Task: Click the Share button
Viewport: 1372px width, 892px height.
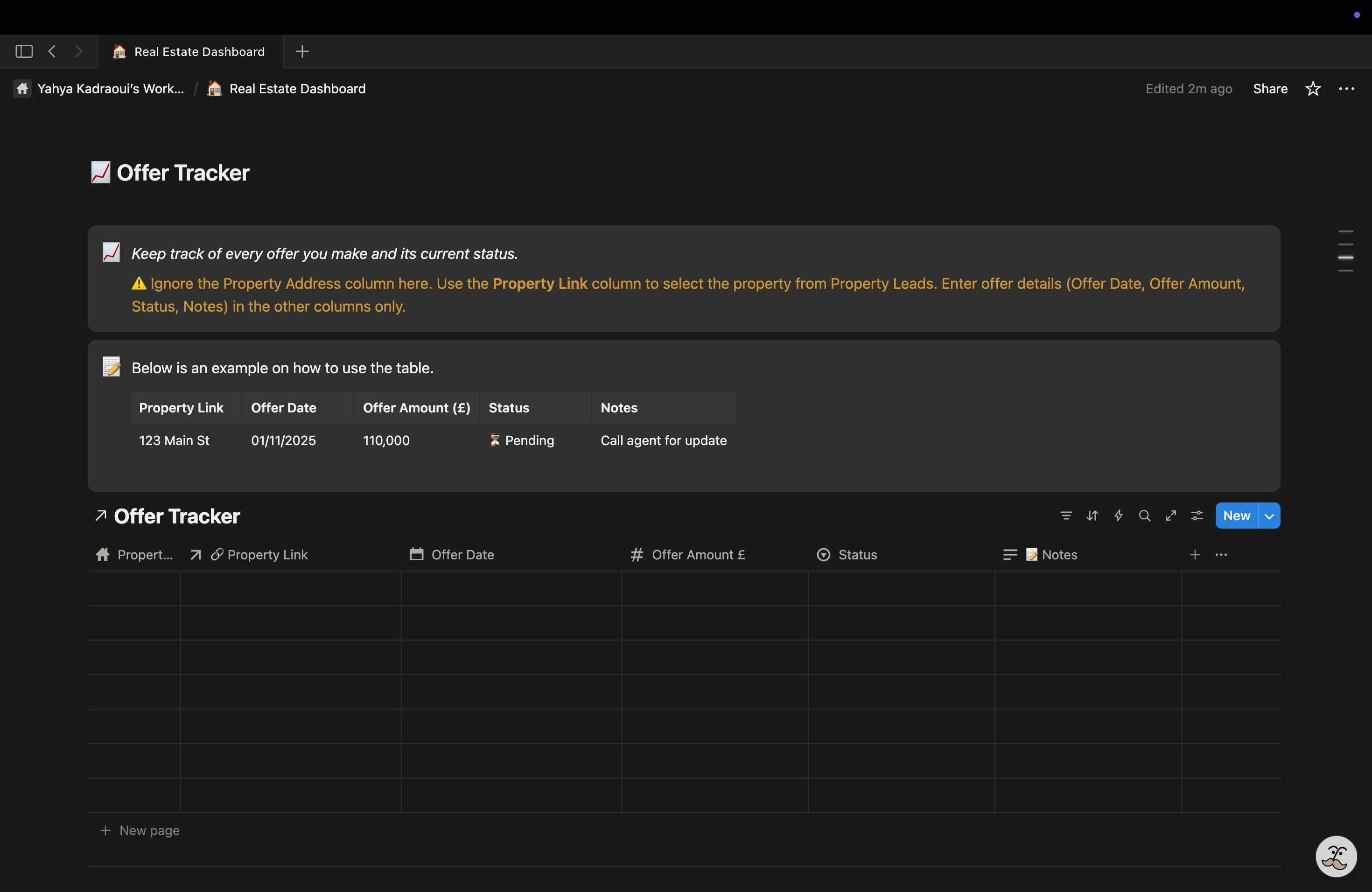Action: click(x=1270, y=89)
